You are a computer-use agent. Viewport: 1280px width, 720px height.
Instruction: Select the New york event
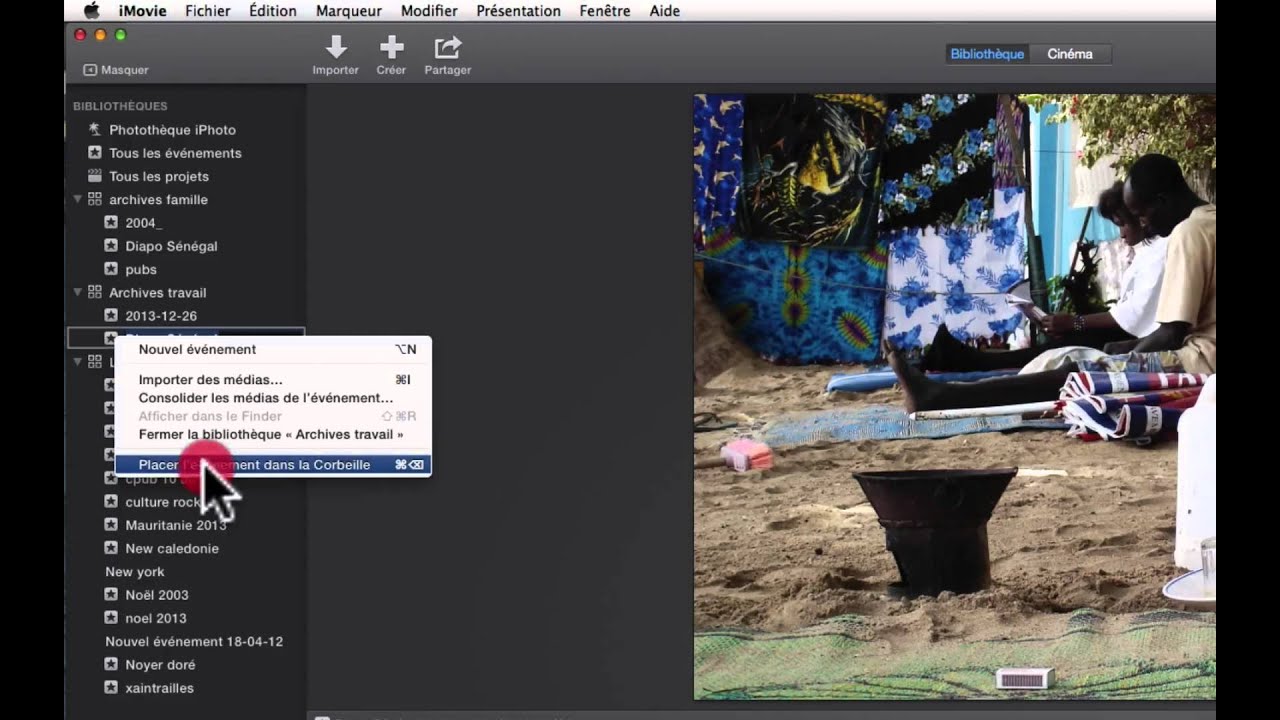135,572
